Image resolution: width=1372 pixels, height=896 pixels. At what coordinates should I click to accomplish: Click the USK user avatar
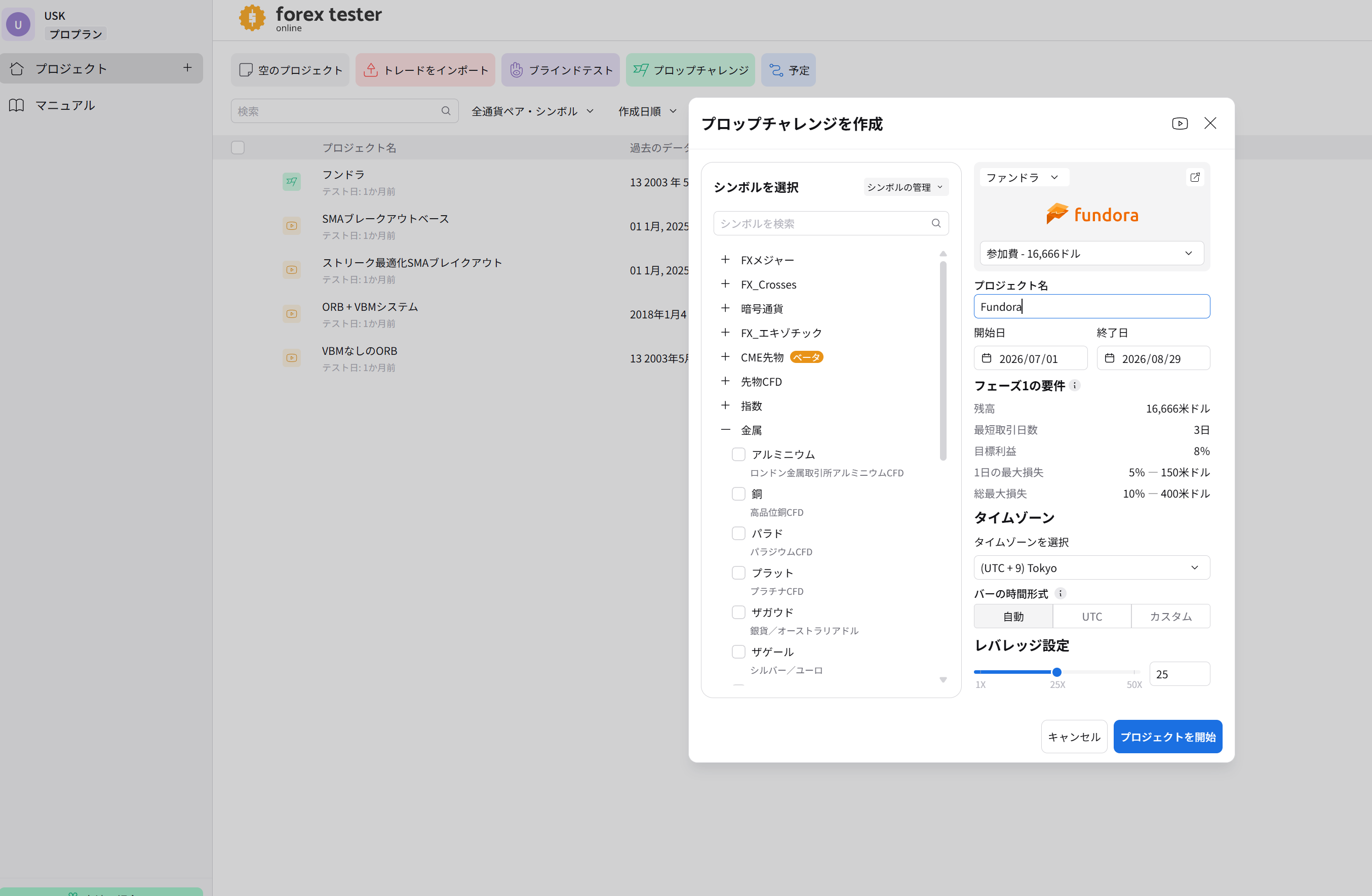(18, 25)
